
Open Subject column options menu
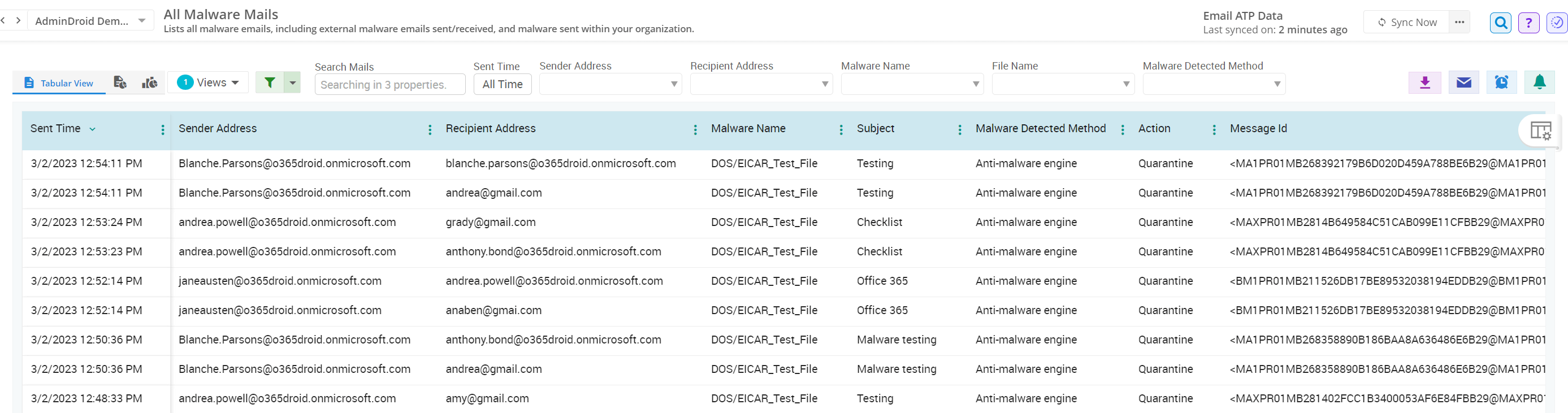(x=960, y=129)
